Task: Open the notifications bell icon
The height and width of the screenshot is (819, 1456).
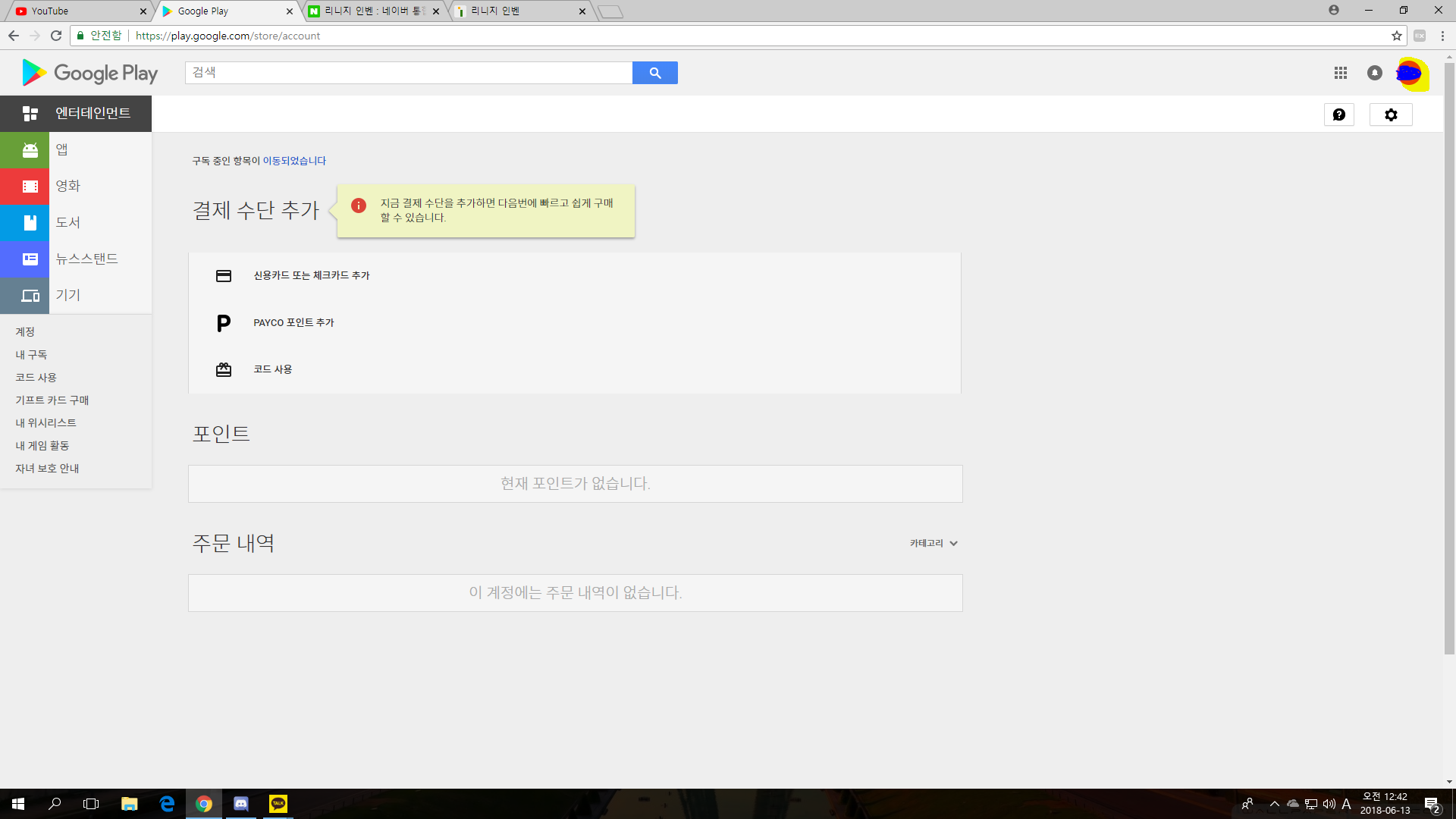Action: [1375, 73]
